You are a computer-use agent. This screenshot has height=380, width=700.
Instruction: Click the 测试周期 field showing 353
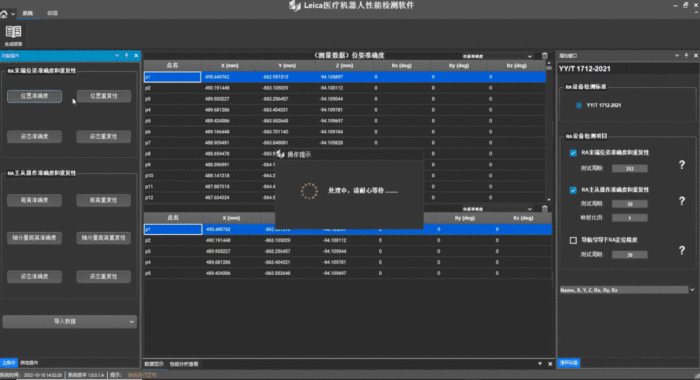click(x=629, y=168)
